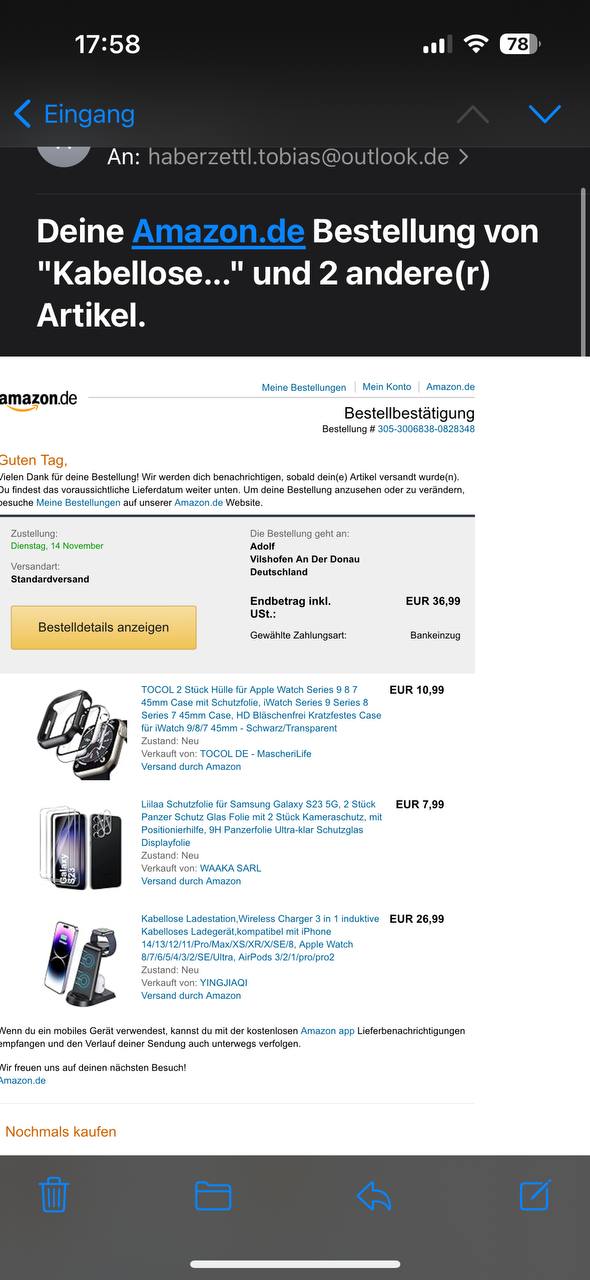Tap Nochmals kaufen heading

click(61, 1132)
